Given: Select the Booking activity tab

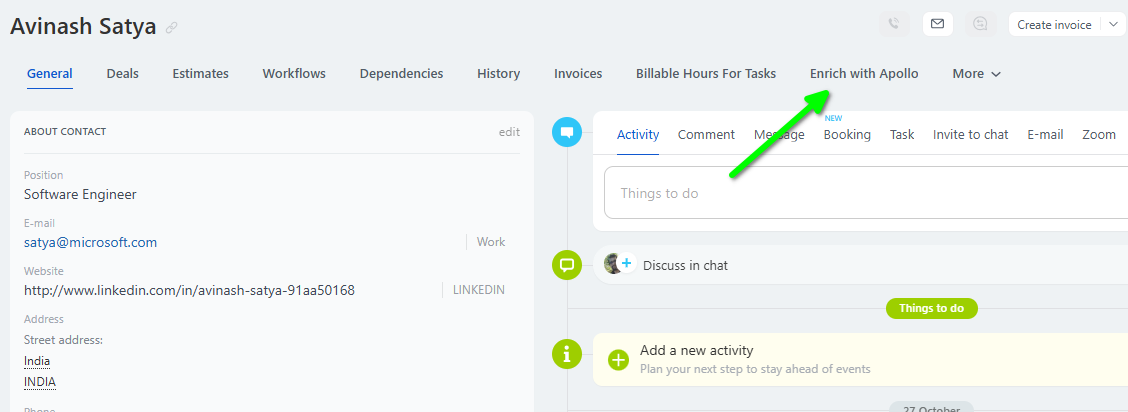Looking at the screenshot, I should (x=847, y=135).
